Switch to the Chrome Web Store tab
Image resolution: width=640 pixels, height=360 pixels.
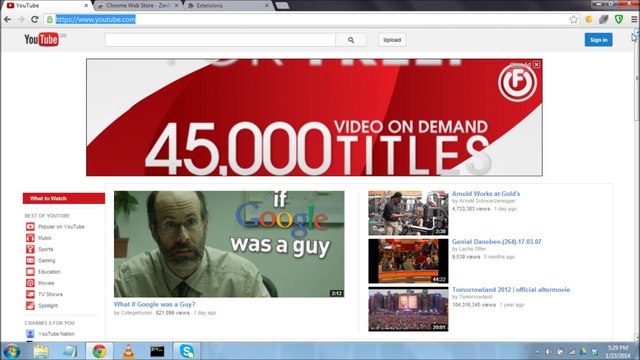(x=138, y=6)
